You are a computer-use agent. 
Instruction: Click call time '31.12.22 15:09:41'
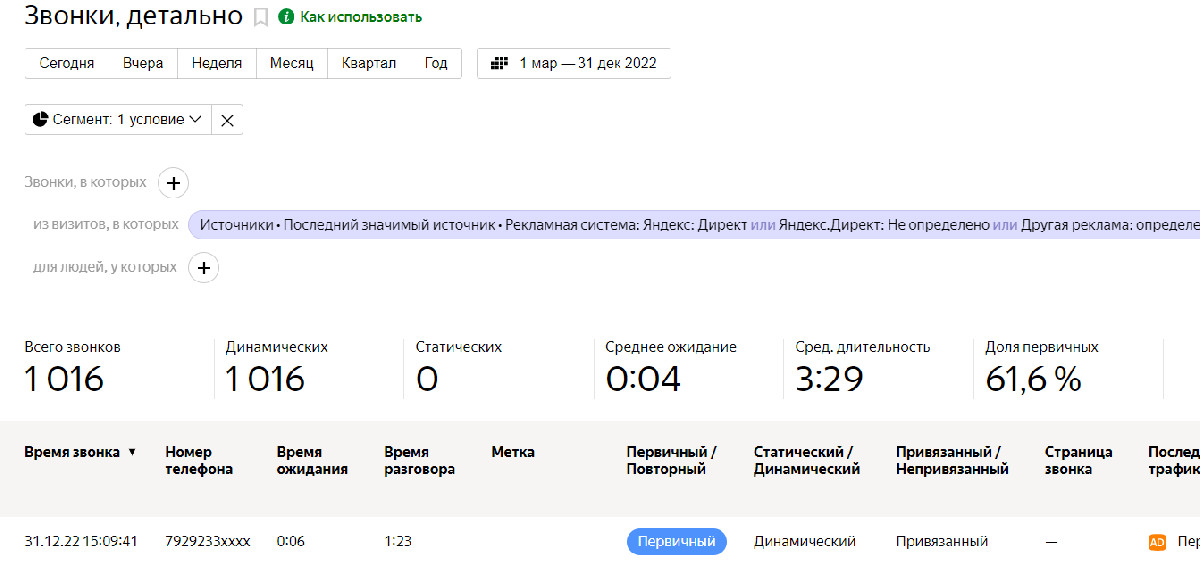point(80,541)
